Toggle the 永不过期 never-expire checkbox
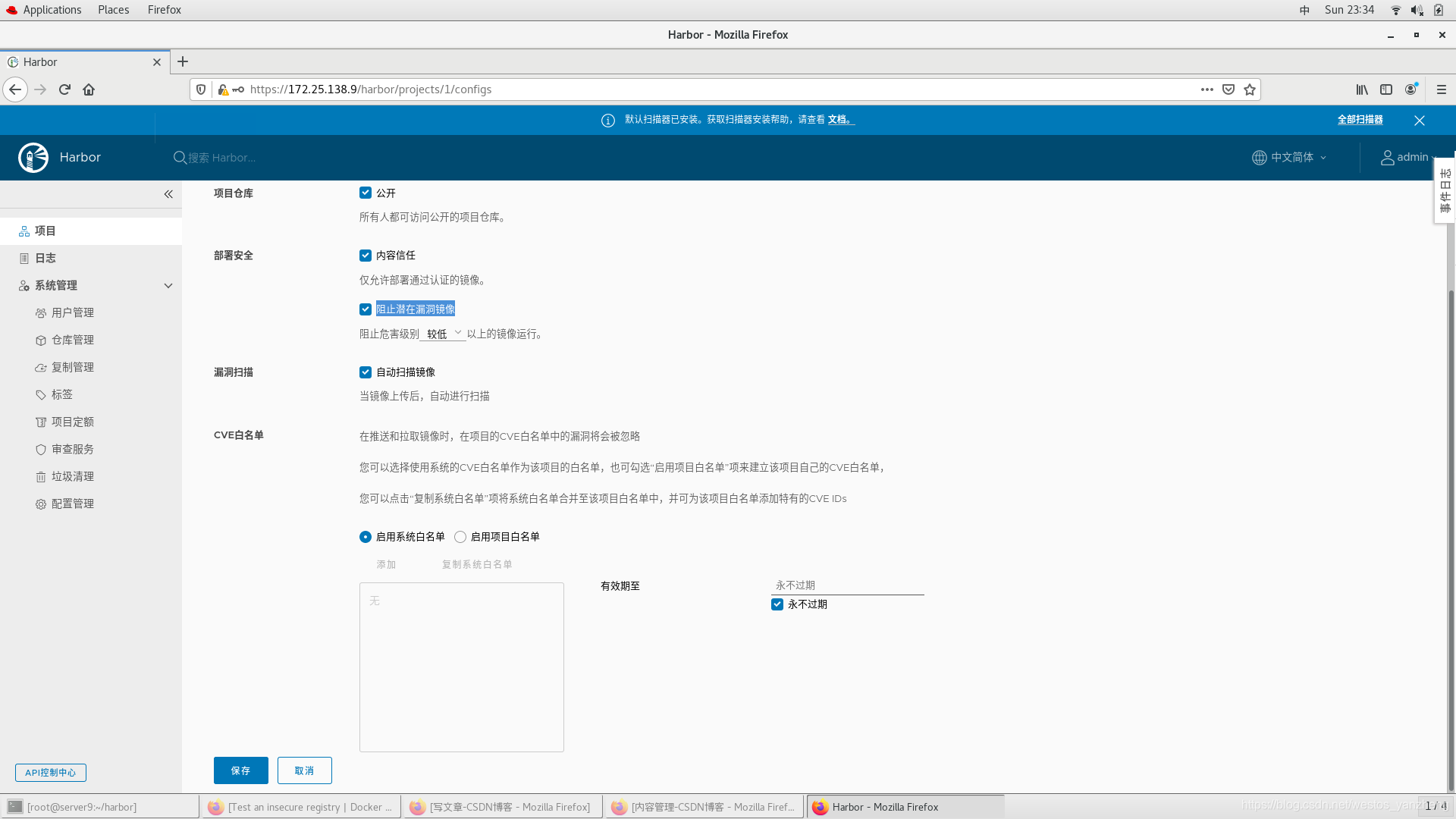Viewport: 1456px width, 819px height. (777, 604)
